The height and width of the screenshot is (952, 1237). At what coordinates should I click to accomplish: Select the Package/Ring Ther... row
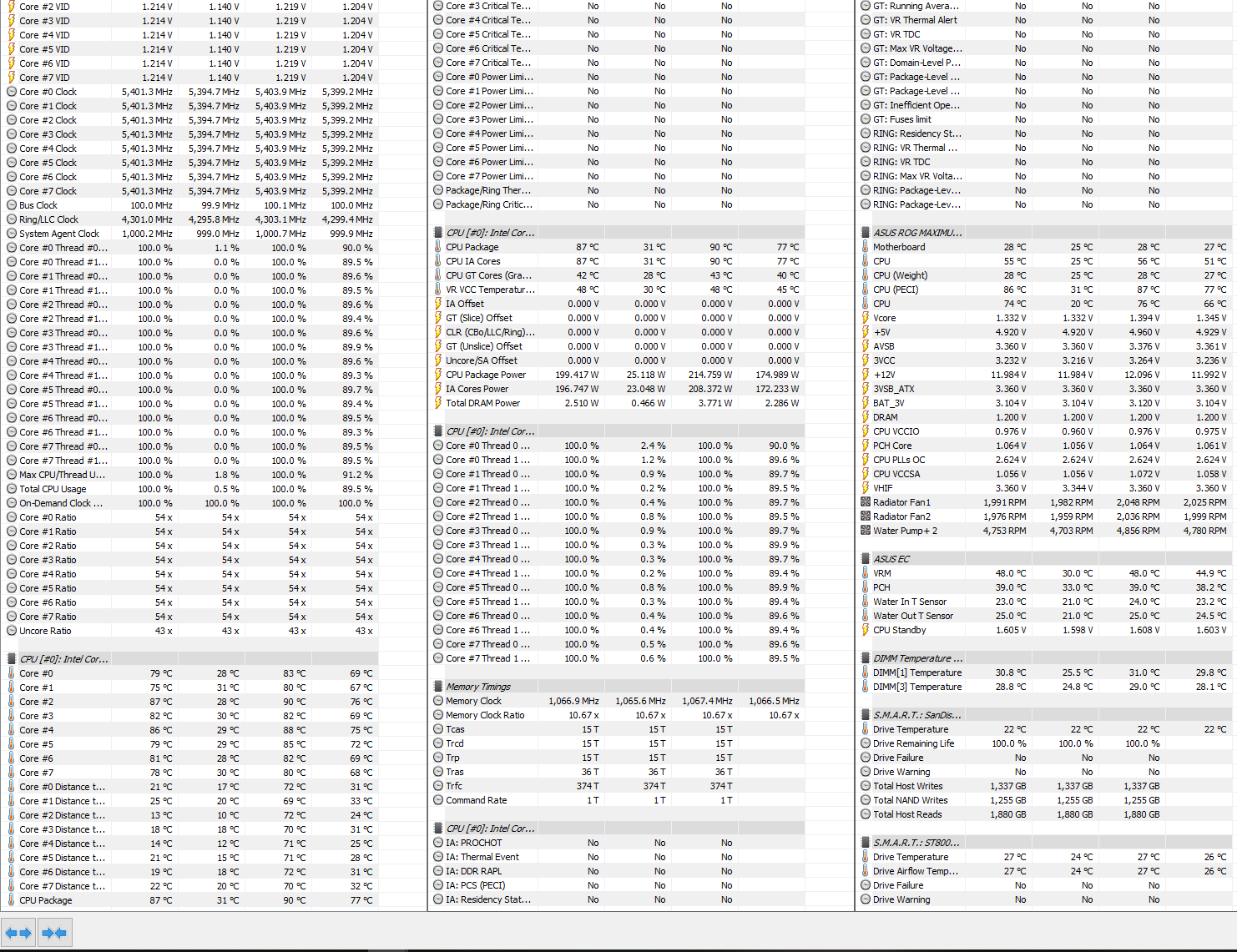(617, 190)
